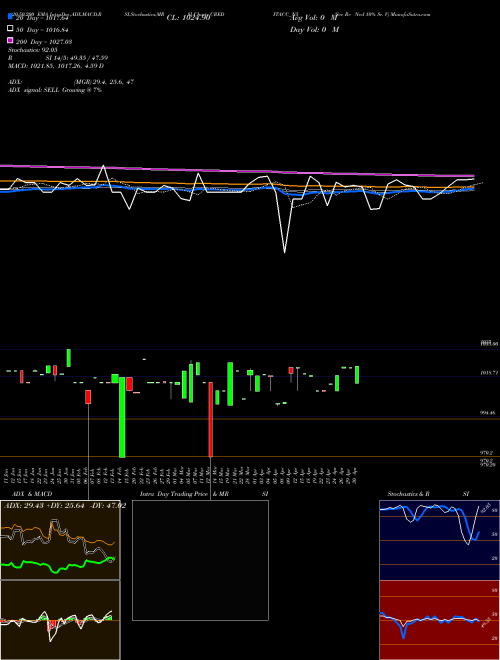This screenshot has height=660, width=500.
Task: Click the 'MACD: 1021.85, 1017.26, 4.59 D' line
Action: (56, 66)
